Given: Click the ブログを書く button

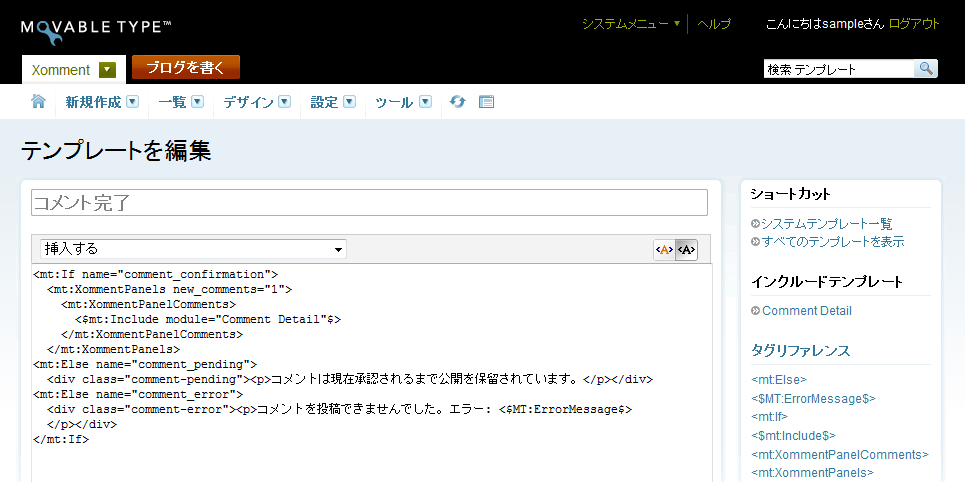Looking at the screenshot, I should pos(186,68).
